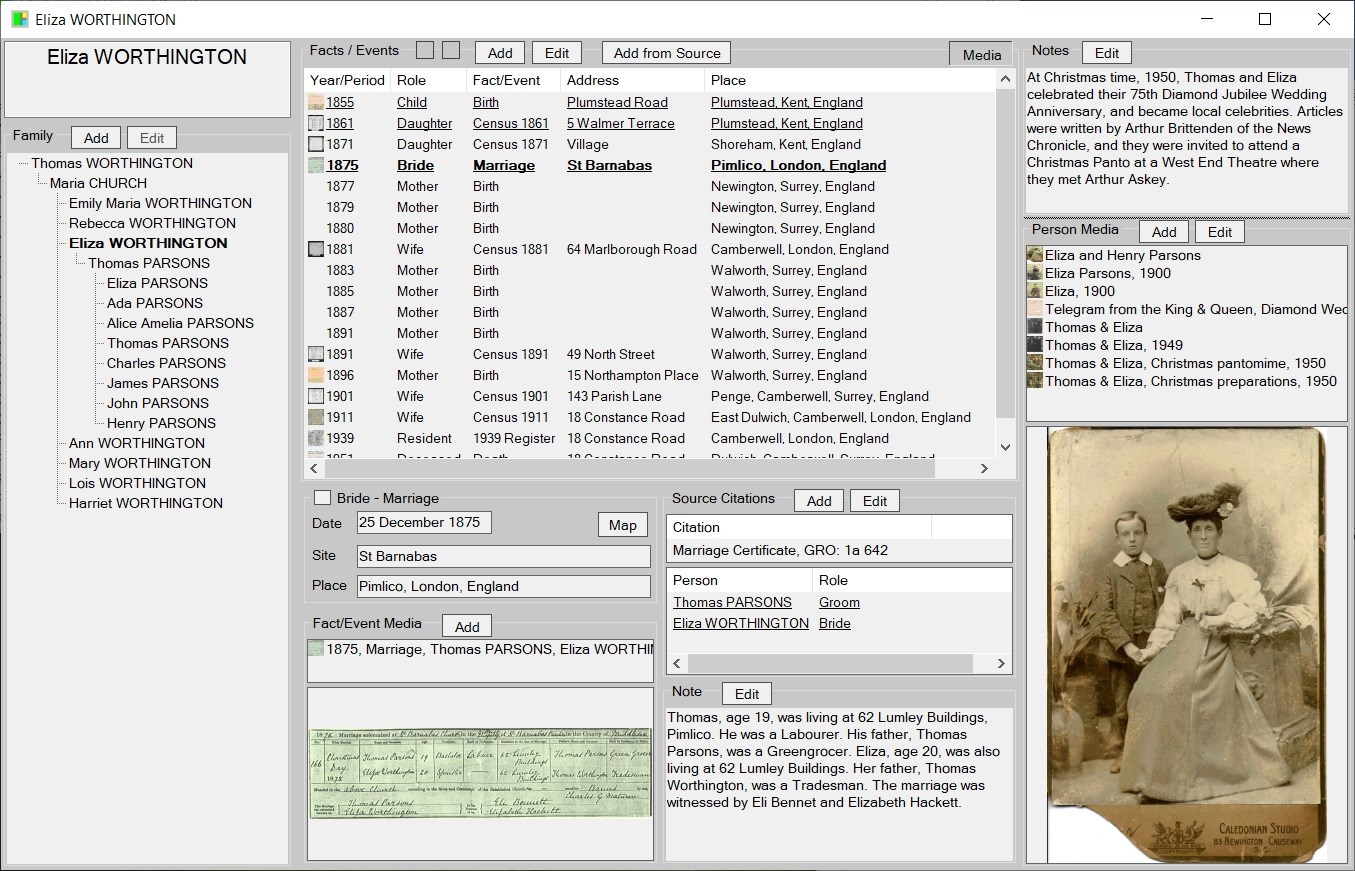Image resolution: width=1355 pixels, height=871 pixels.
Task: Click the Thomas & Eliza, 1949 photo icon
Action: (x=1035, y=345)
